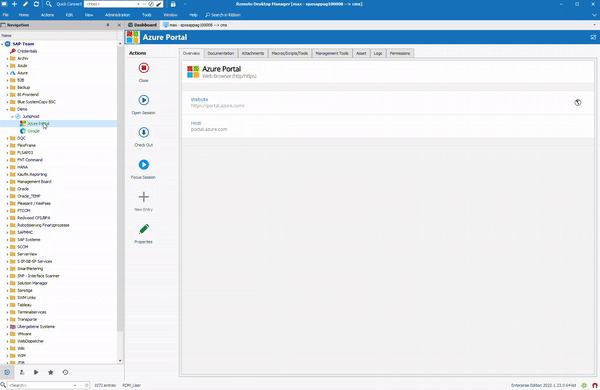Click the plus icon in the title bar toolbar

(x=15, y=4)
